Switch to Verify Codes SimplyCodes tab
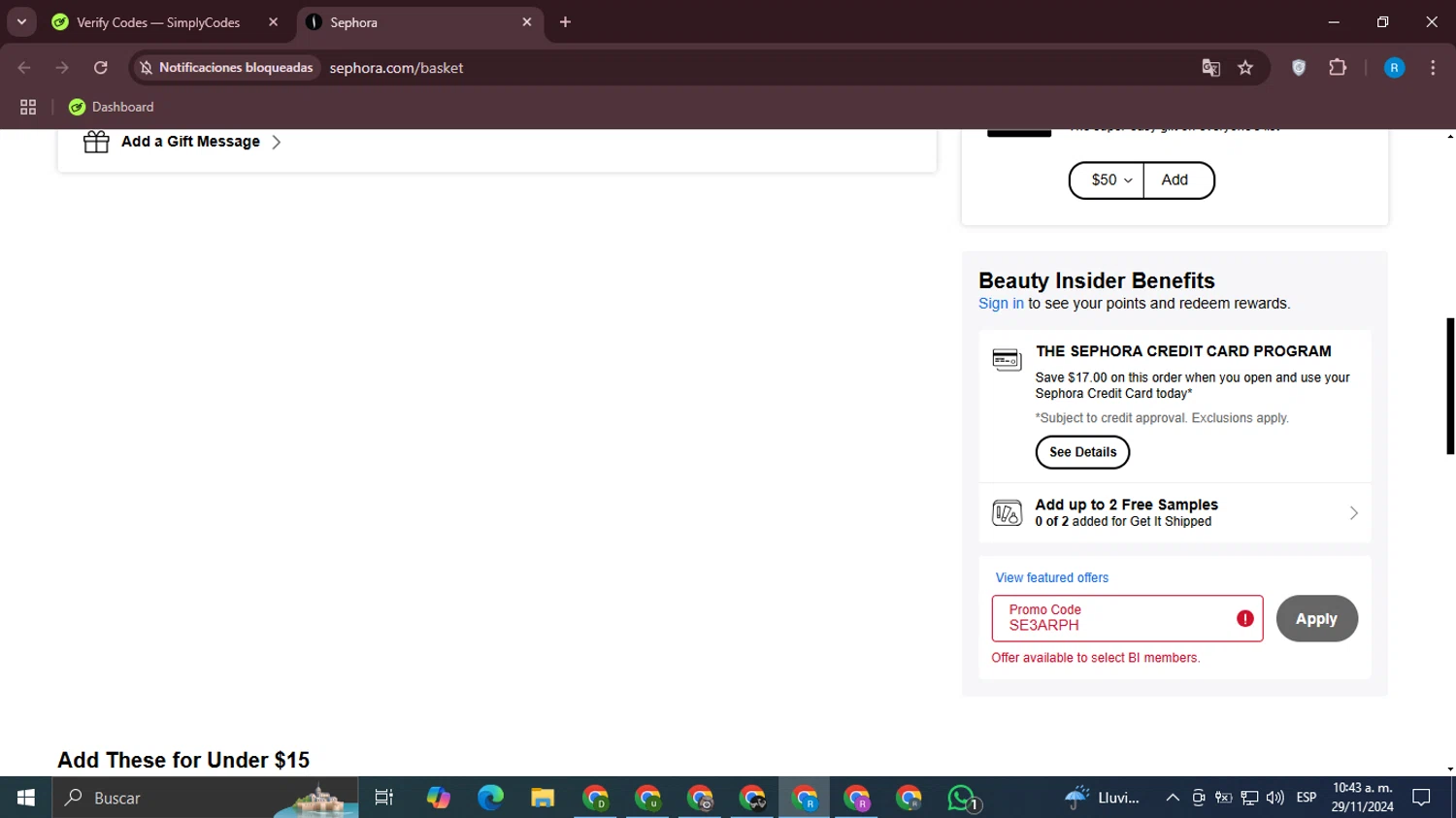1456x818 pixels. [x=157, y=22]
